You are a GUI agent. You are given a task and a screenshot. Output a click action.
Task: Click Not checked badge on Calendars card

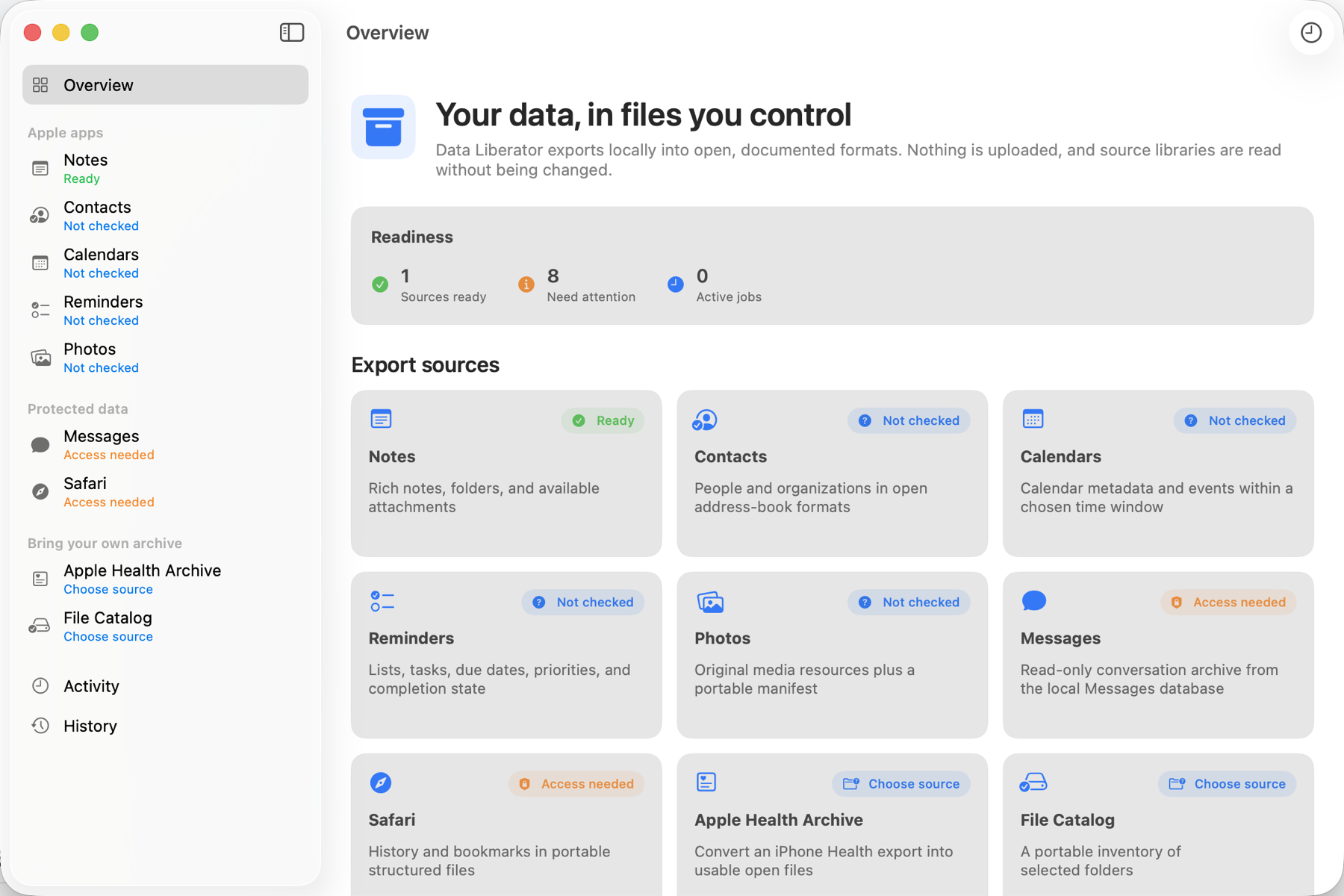tap(1235, 420)
